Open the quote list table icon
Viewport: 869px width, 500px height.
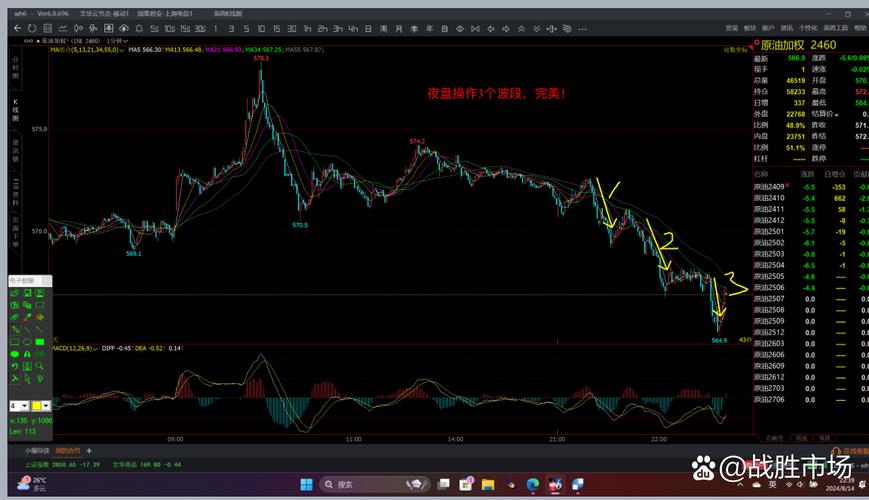48,28
